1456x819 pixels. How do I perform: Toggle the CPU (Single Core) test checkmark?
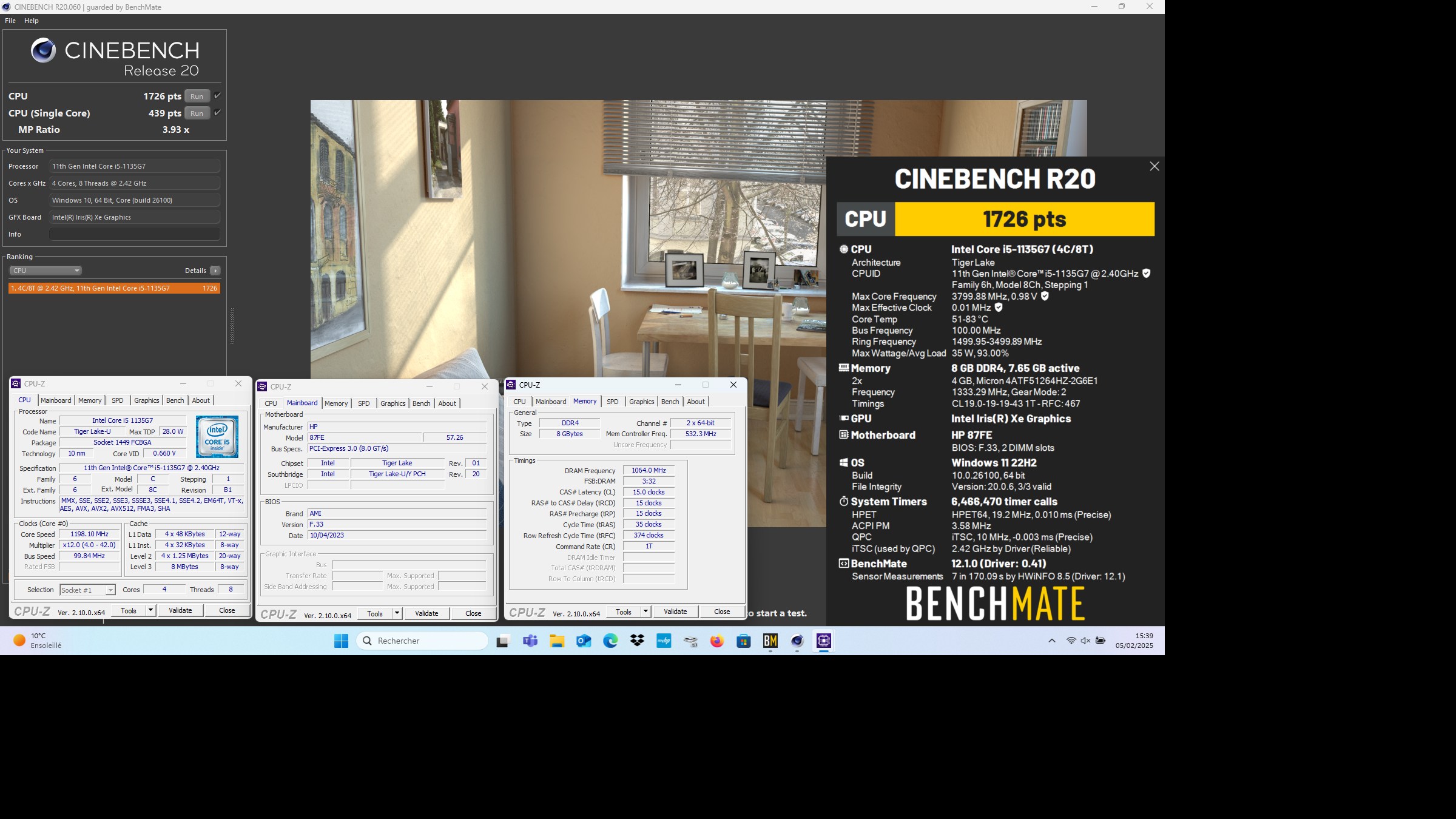point(217,113)
